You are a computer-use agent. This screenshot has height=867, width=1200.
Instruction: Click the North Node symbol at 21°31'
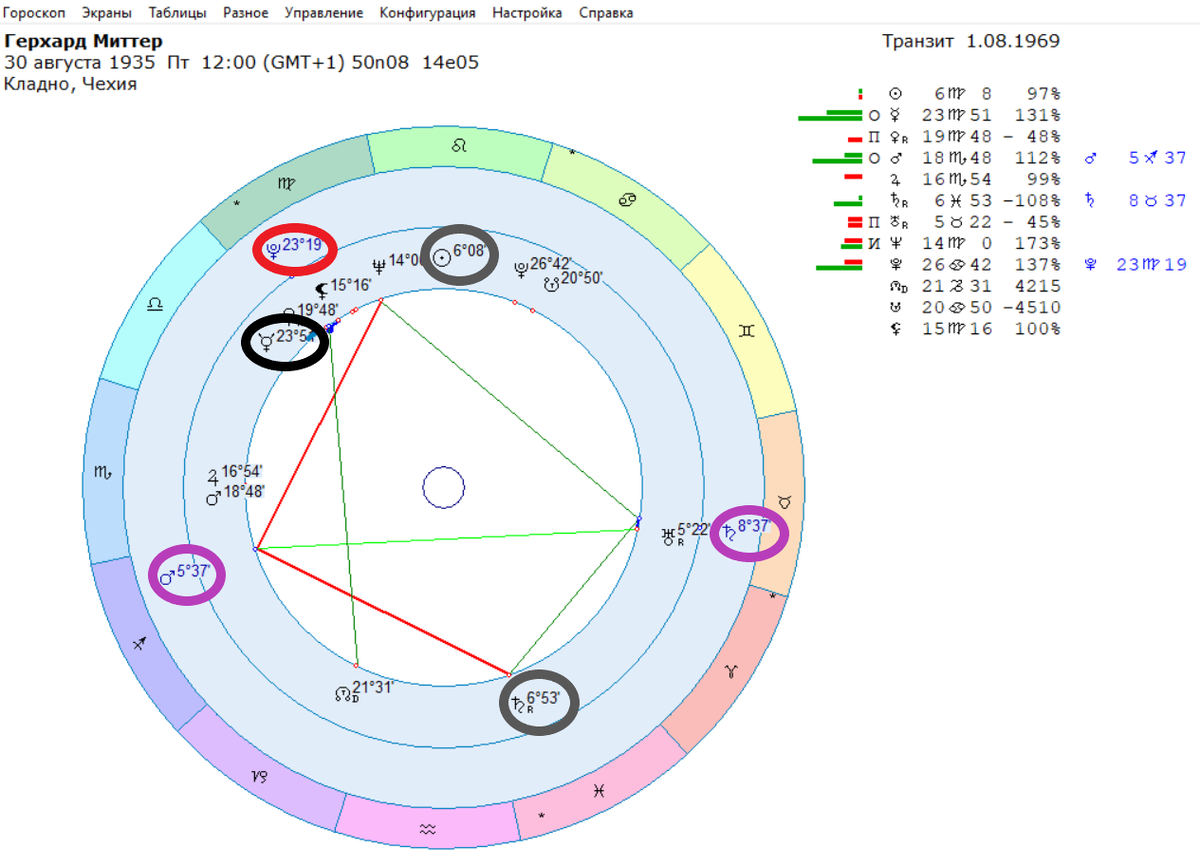[344, 691]
